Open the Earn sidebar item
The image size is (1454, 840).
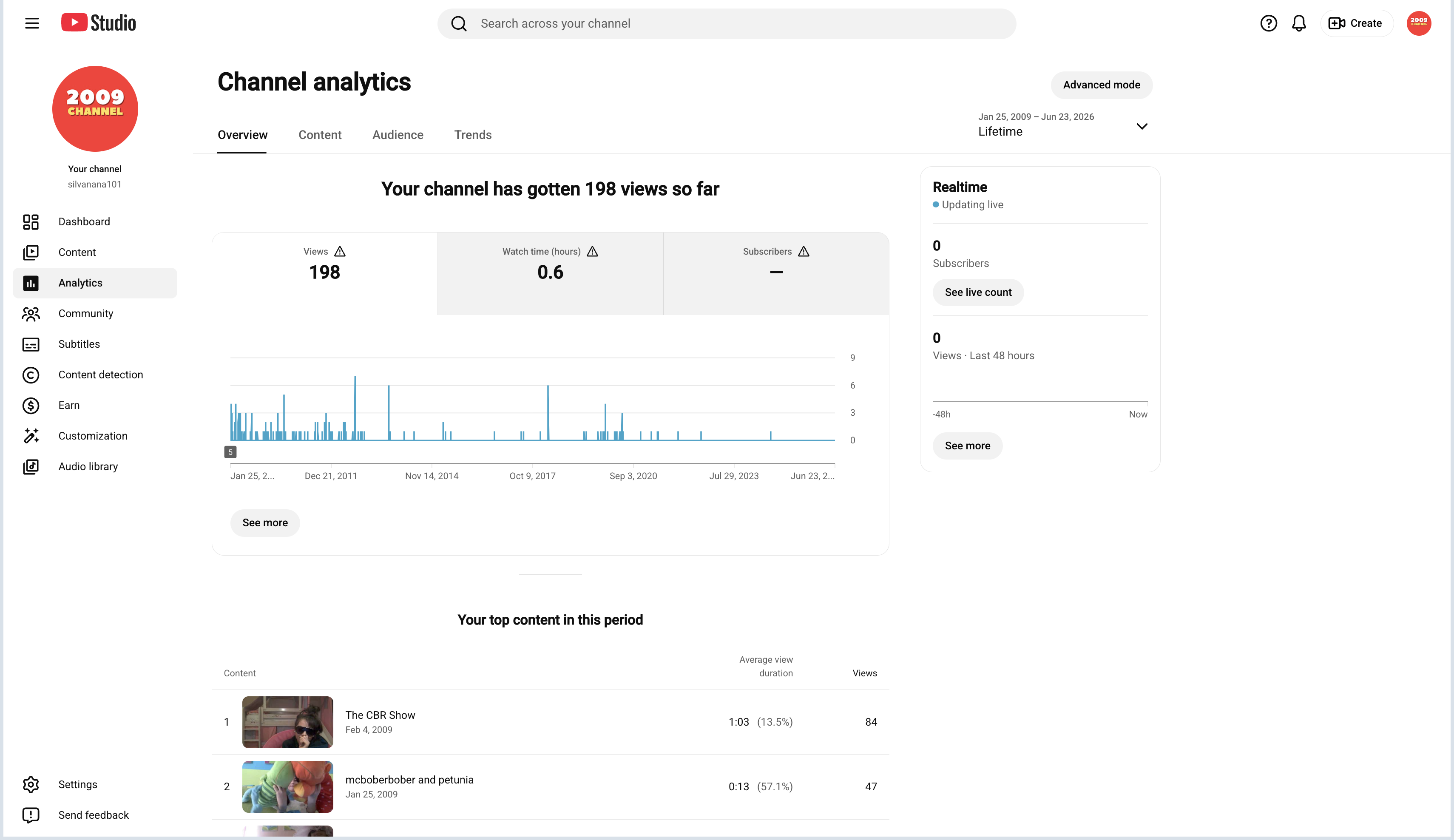95,405
